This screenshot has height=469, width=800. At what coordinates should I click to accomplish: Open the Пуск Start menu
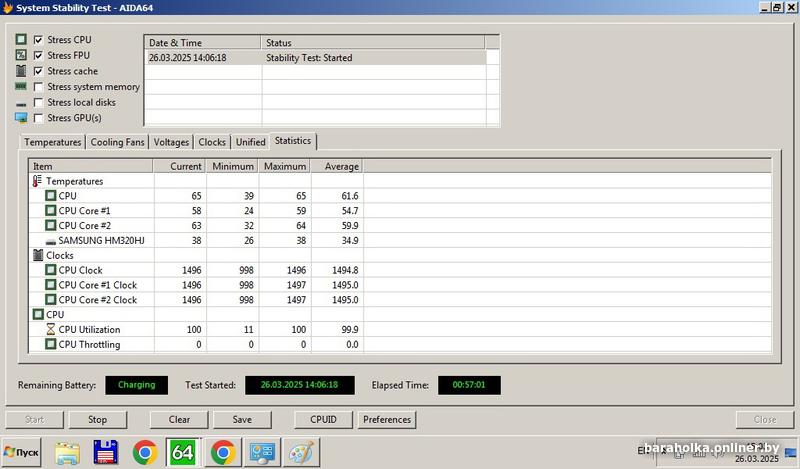[21, 452]
